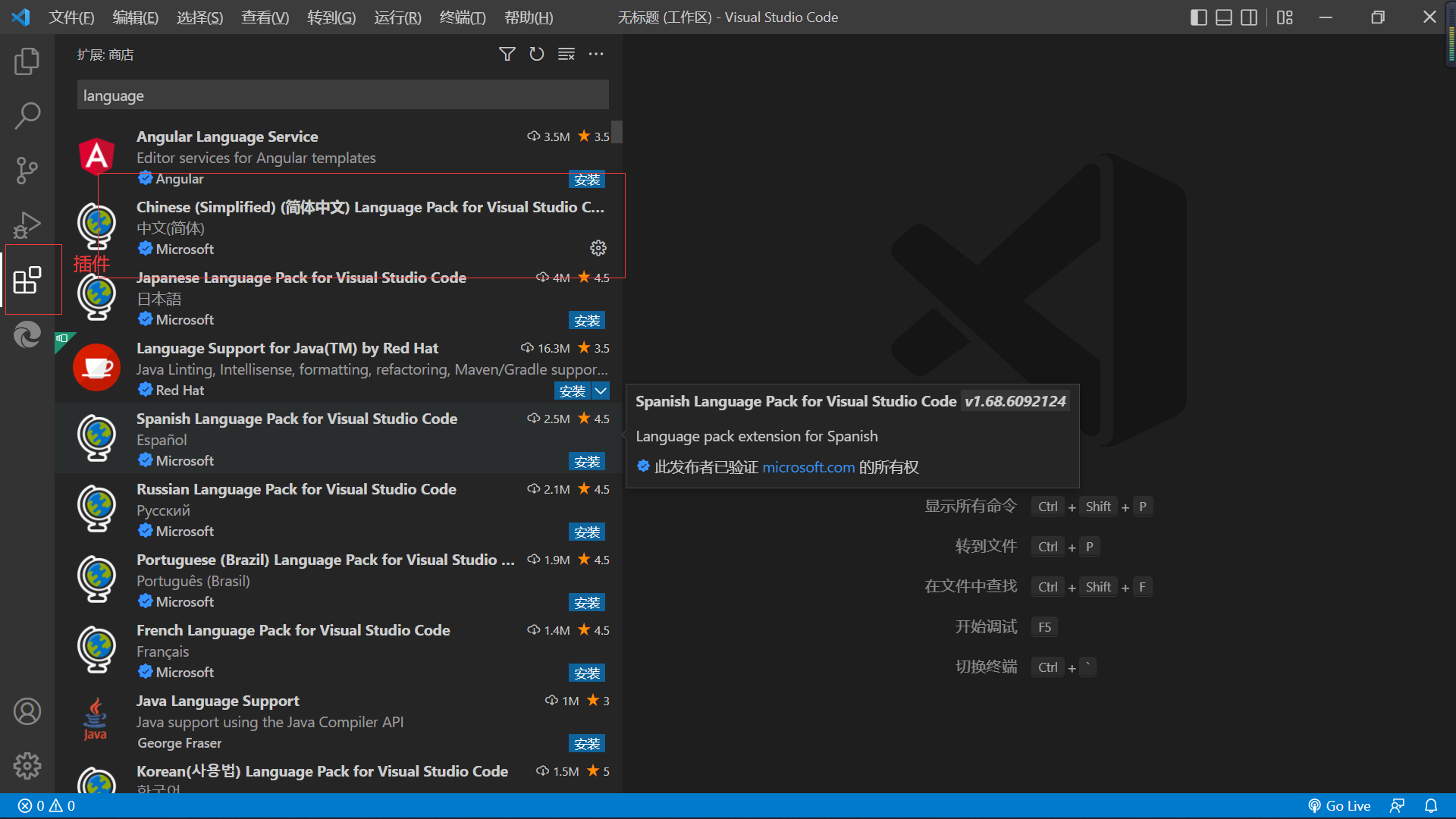Refresh the extensions list
The width and height of the screenshot is (1456, 819).
pyautogui.click(x=537, y=54)
